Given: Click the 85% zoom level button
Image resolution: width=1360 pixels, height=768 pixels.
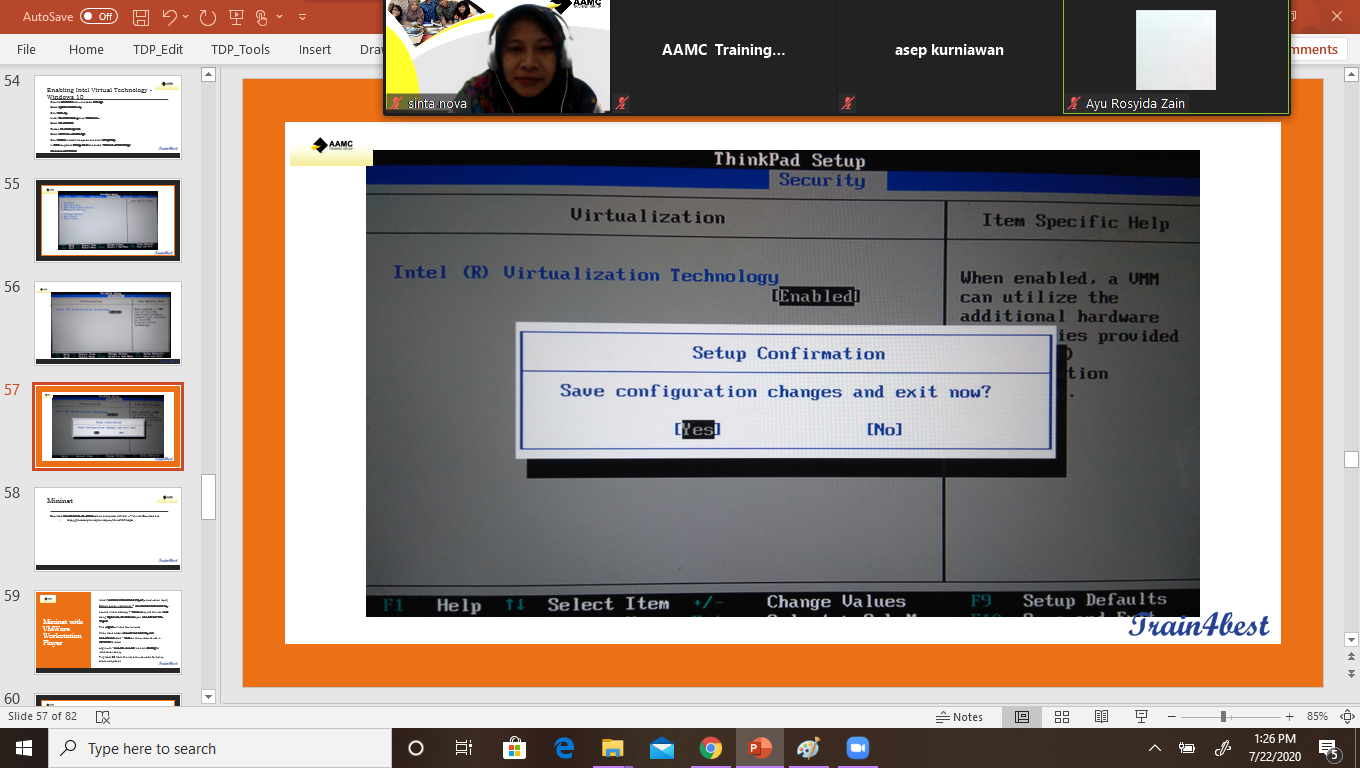Looking at the screenshot, I should point(1317,717).
